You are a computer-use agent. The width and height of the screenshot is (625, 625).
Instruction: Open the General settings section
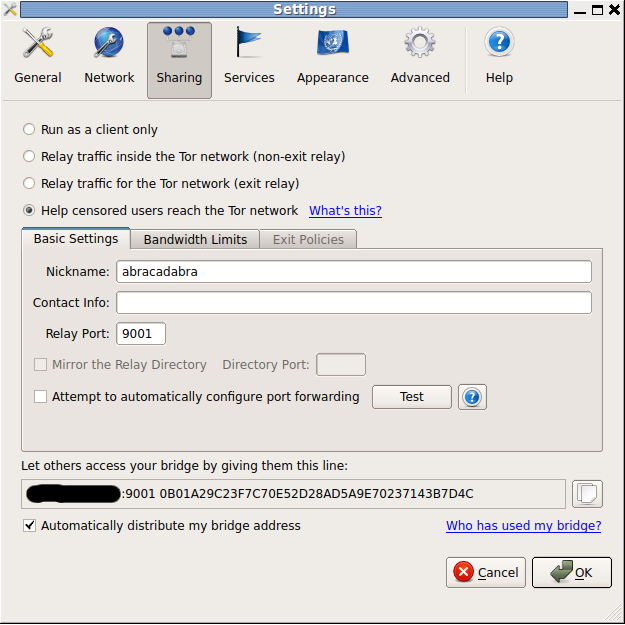[x=38, y=57]
